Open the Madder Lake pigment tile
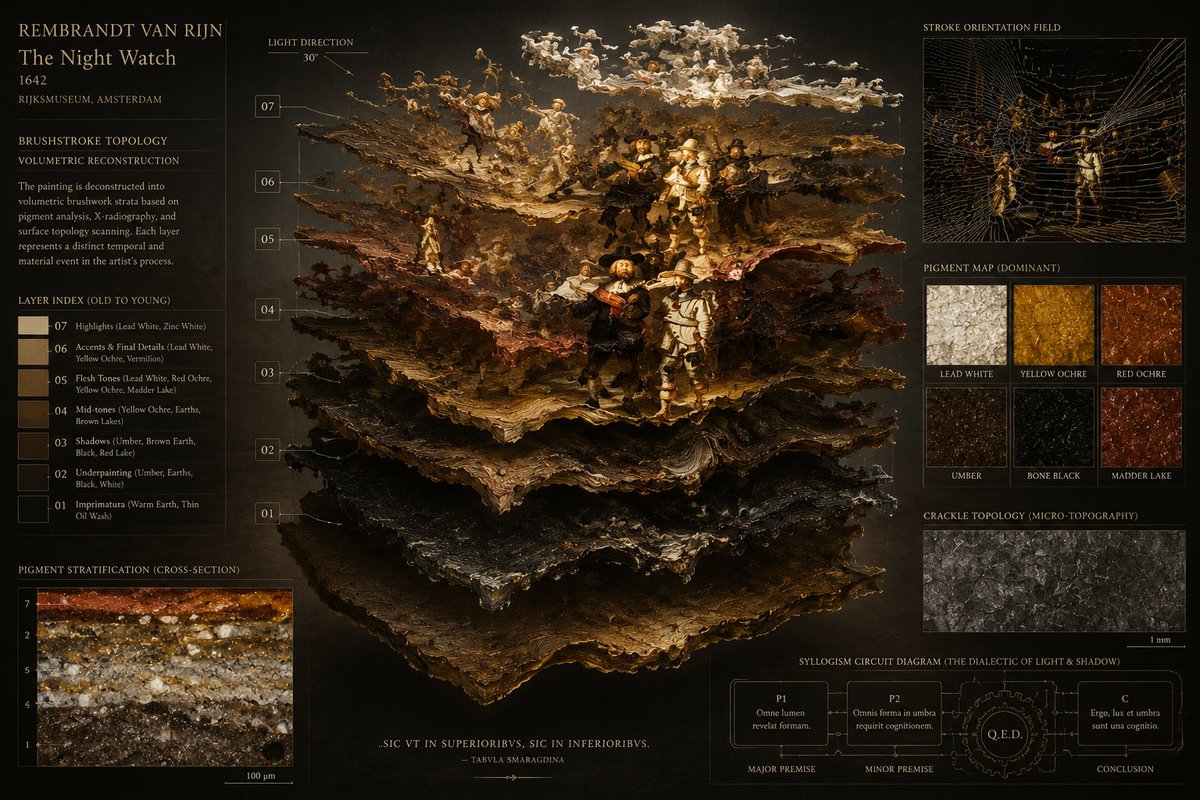Viewport: 1200px width, 800px height. pos(1140,427)
